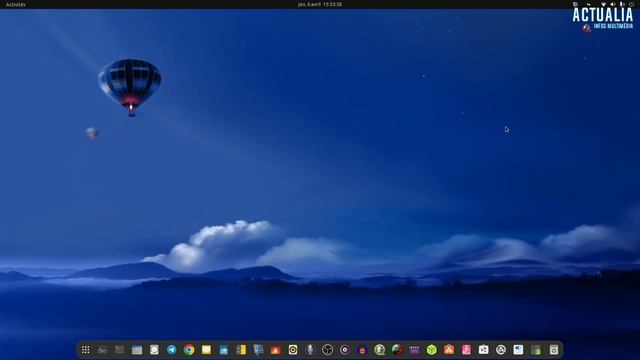This screenshot has height=360, width=640.
Task: Launch the microphone recorder app
Action: [x=310, y=350]
